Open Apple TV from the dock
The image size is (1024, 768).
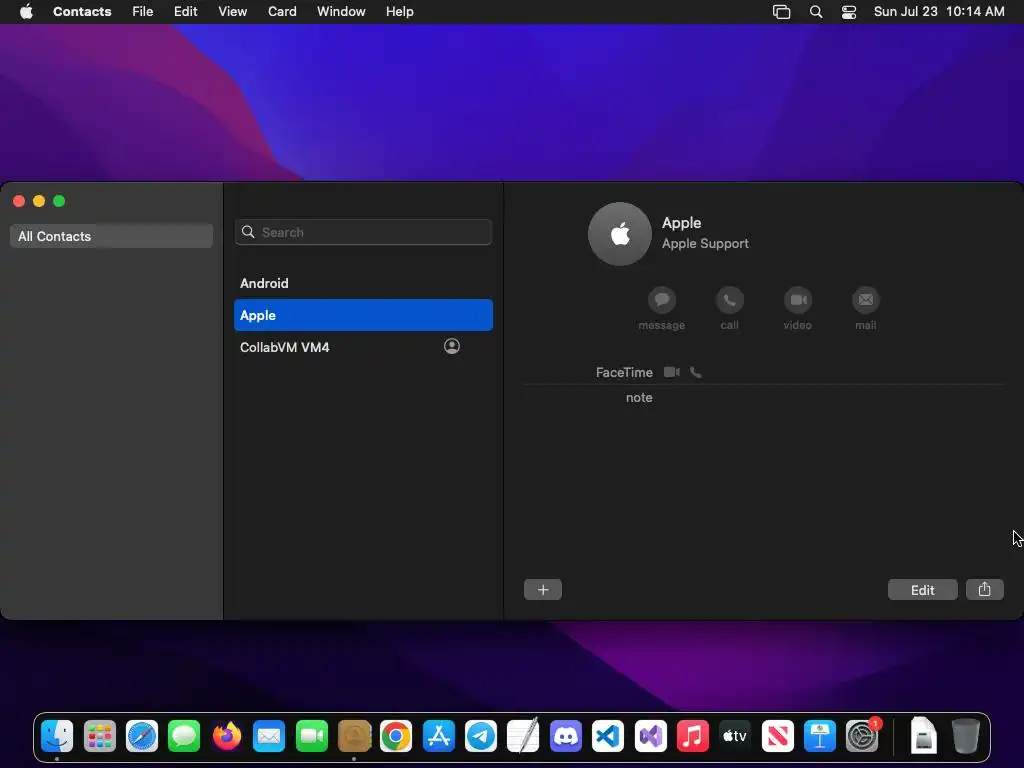click(x=735, y=736)
